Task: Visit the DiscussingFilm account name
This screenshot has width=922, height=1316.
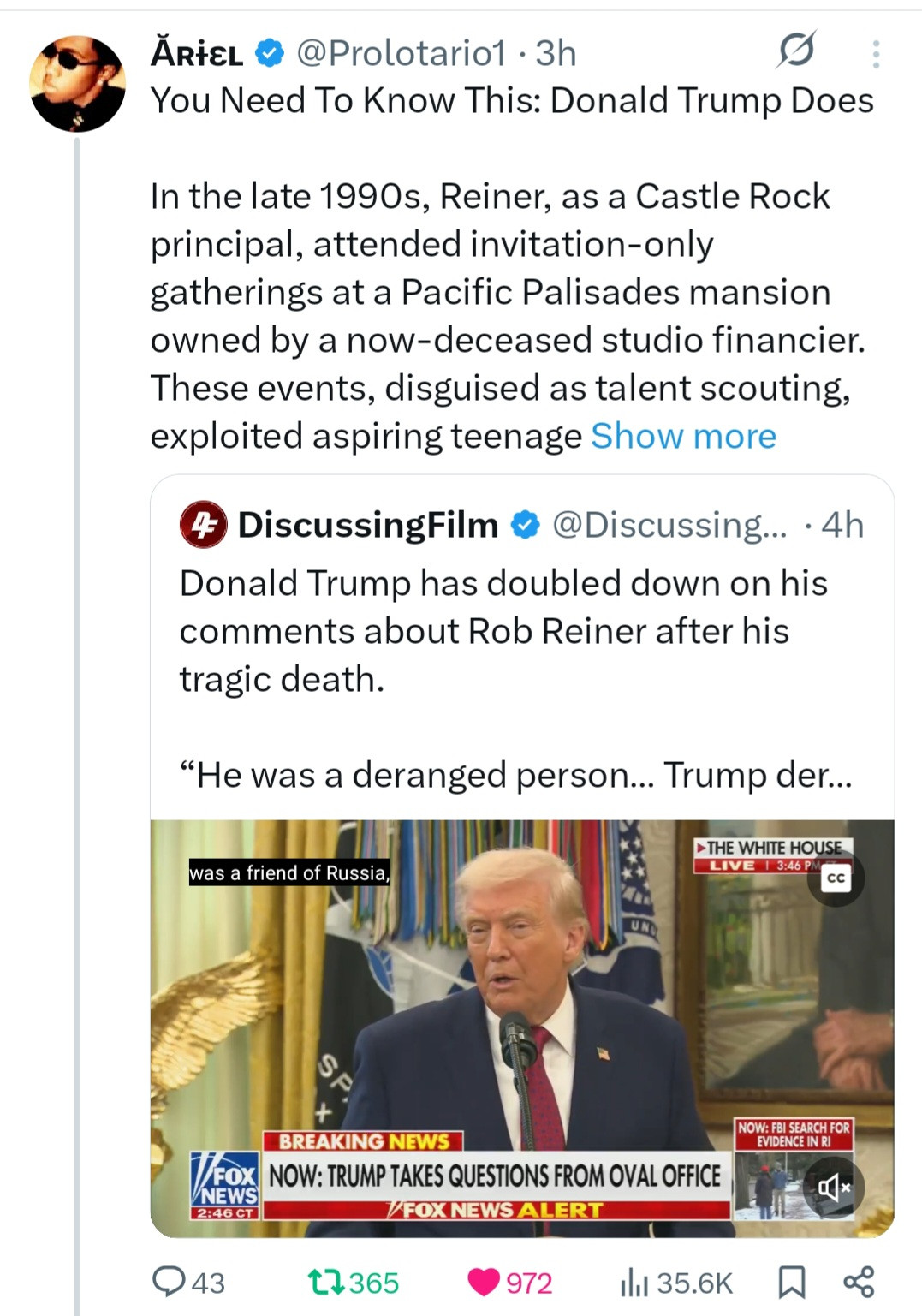Action: [368, 525]
